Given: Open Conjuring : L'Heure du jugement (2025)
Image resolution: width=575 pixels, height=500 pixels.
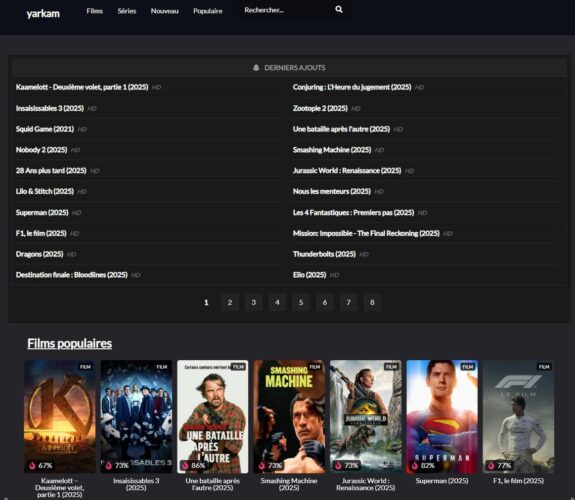Looking at the screenshot, I should tap(352, 87).
